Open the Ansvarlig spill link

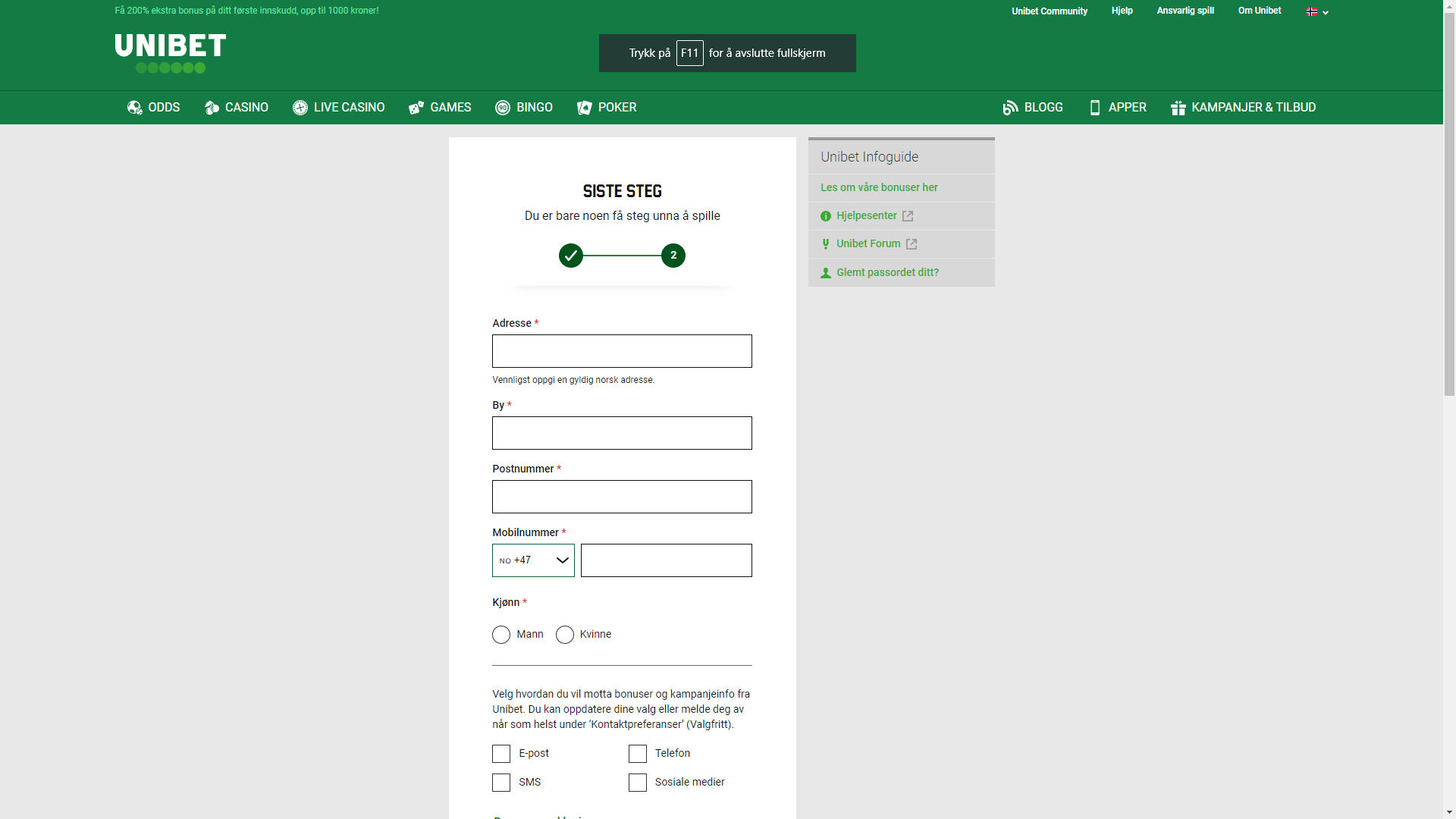1185,11
